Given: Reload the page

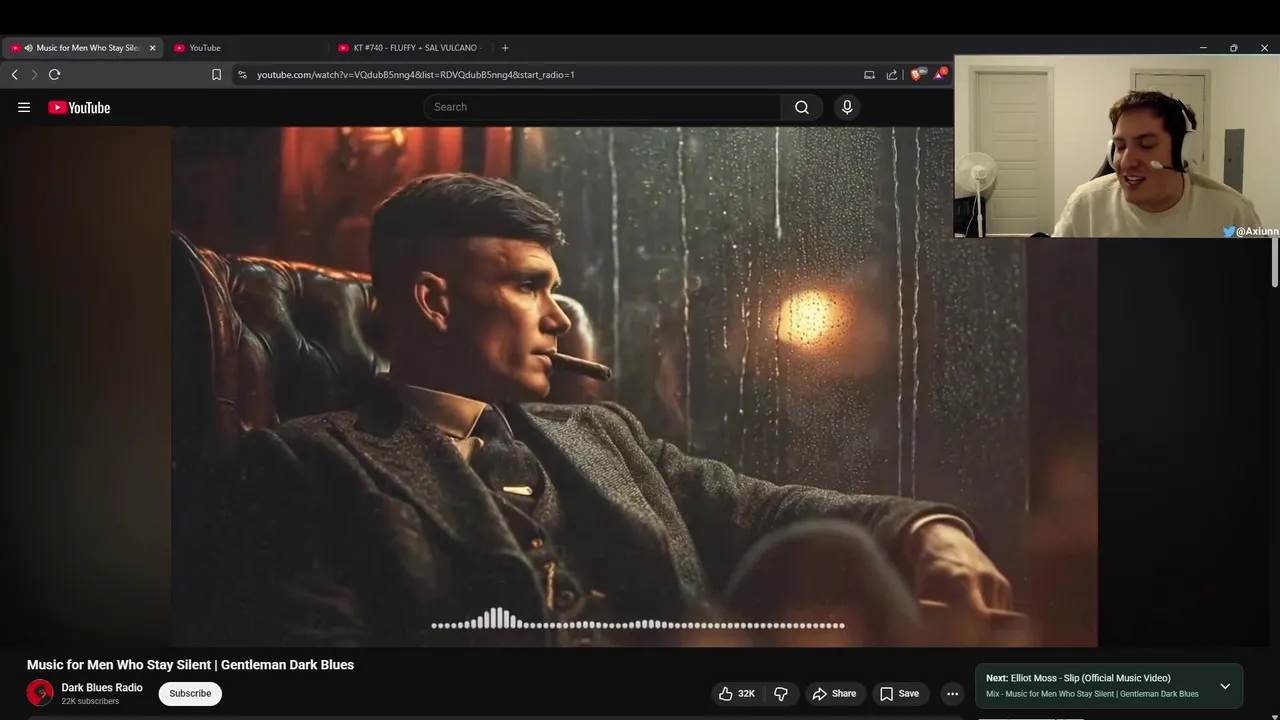Looking at the screenshot, I should click(55, 75).
